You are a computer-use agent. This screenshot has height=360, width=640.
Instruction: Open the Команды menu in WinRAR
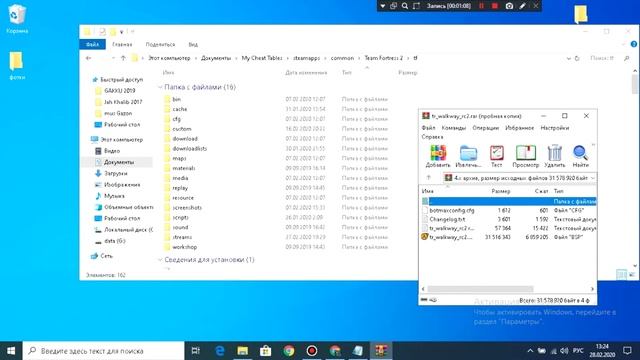453,128
